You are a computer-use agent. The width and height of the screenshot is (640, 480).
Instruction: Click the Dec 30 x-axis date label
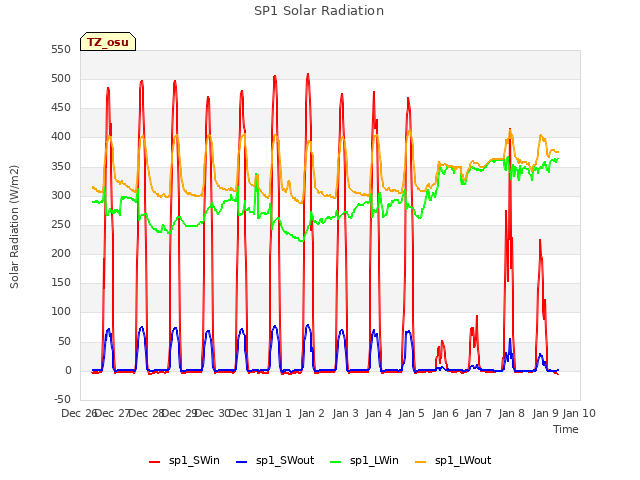tap(213, 413)
